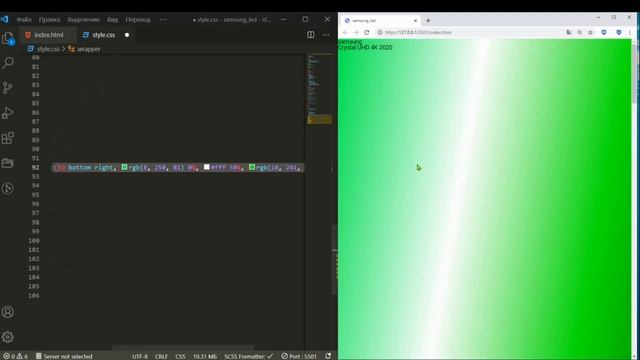640x360 pixels.
Task: Close the samsung_led browser tab
Action: click(415, 20)
